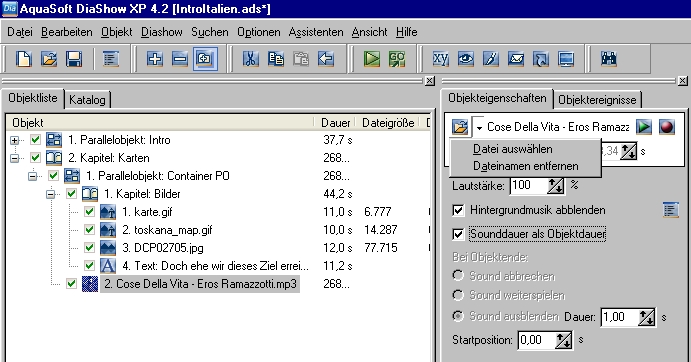
Task: Switch to the Objektereignisse tab
Action: [597, 100]
